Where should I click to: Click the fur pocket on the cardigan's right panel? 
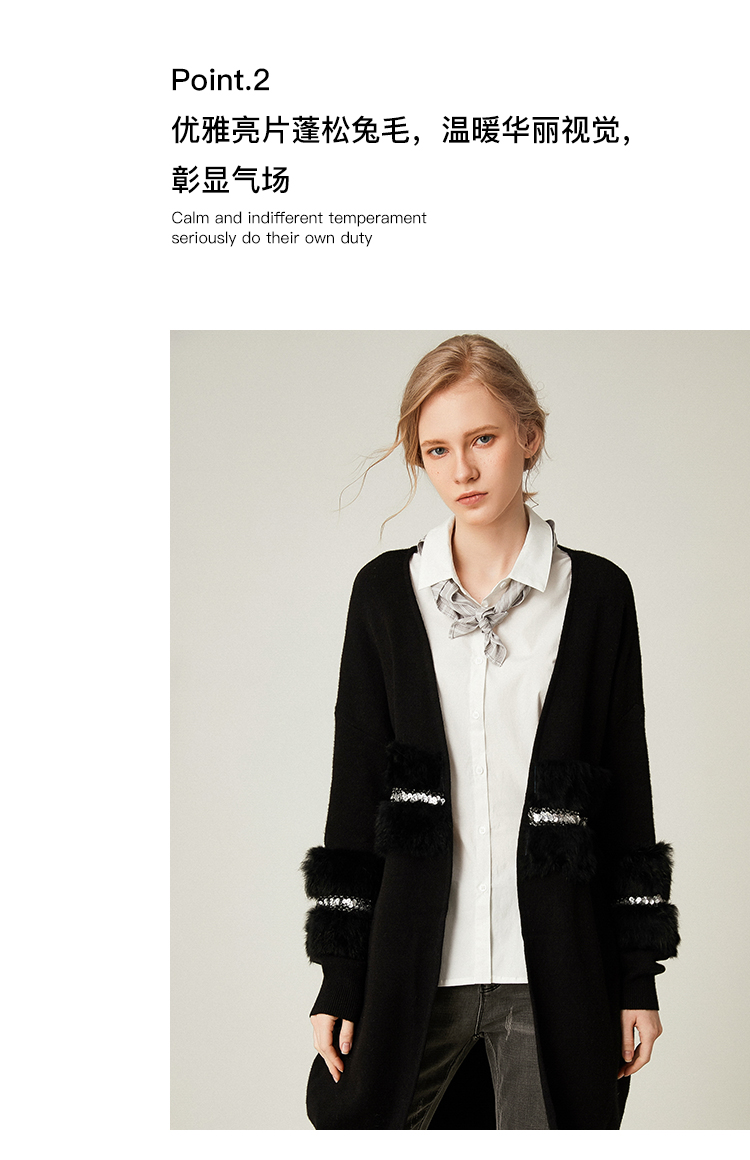coord(564,820)
